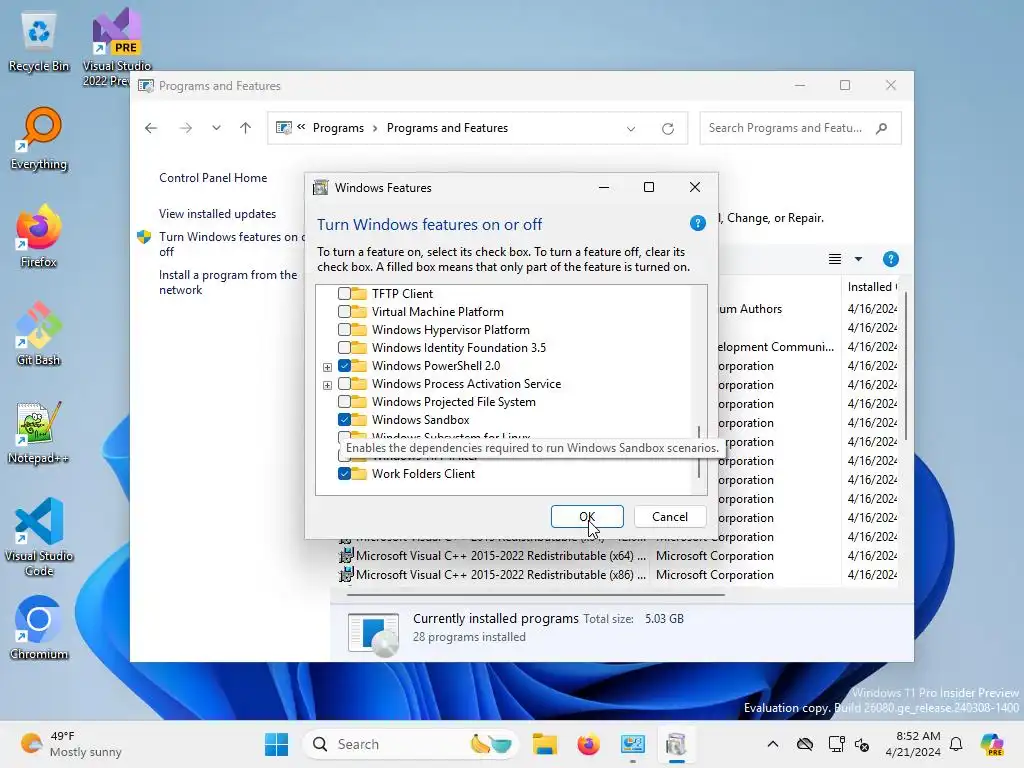Open Notepad++ desktop shortcut
The width and height of the screenshot is (1024, 768).
39,432
